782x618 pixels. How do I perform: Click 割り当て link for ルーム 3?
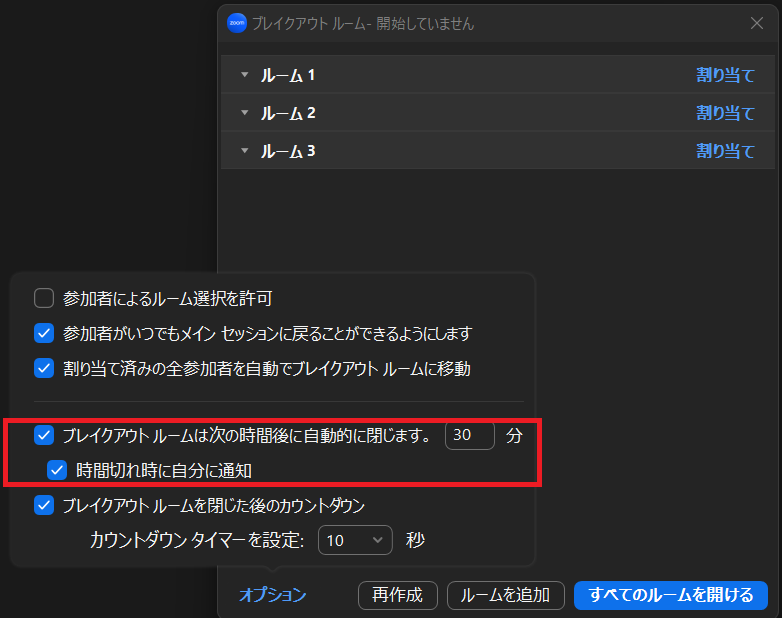725,151
